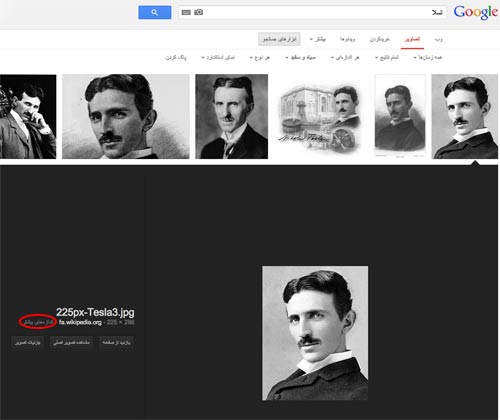The height and width of the screenshot is (420, 500).
Task: Open the Standard view (نمای استاندارد) dropdown
Action: tap(218, 57)
